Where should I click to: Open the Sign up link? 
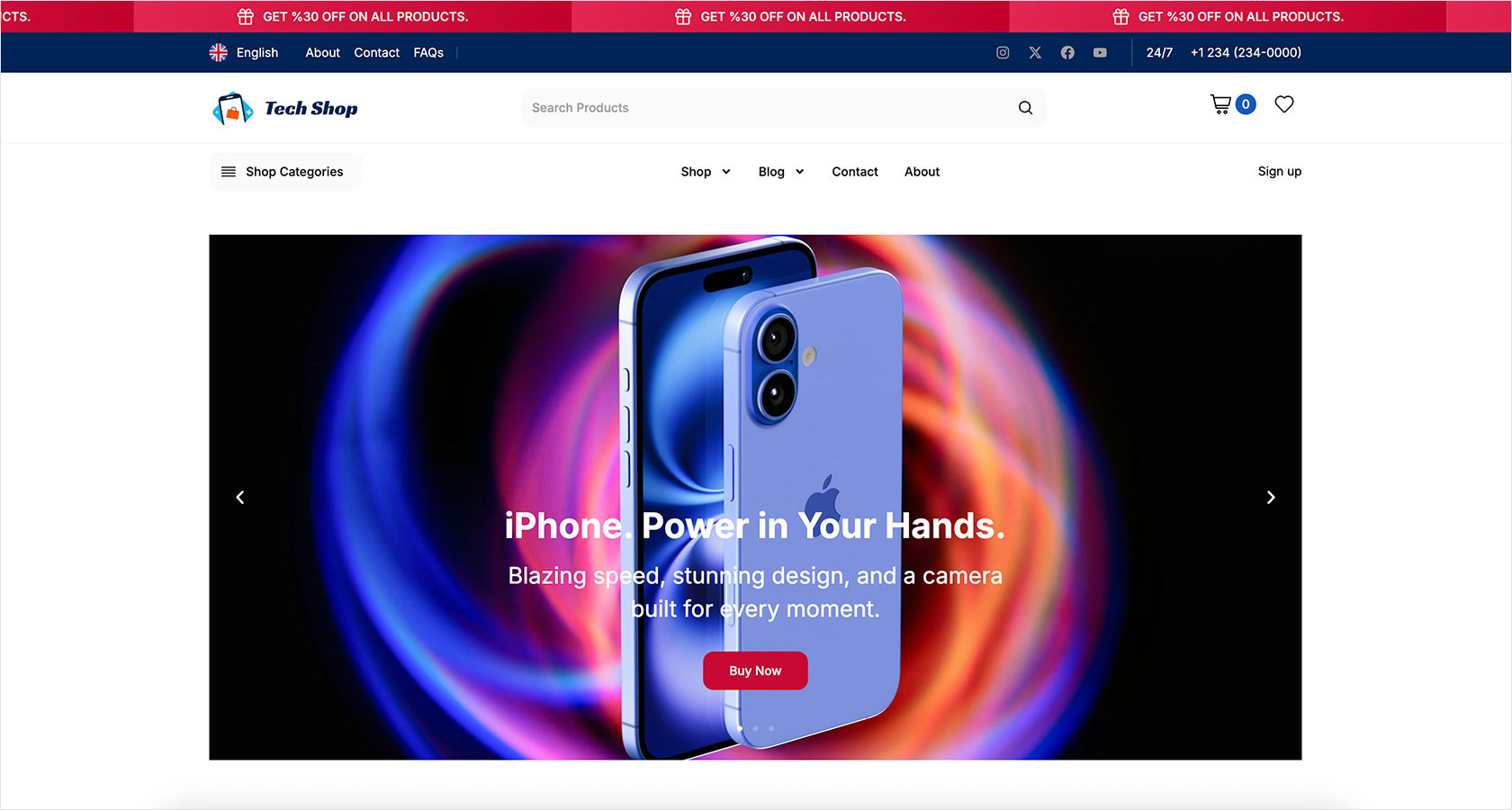click(1280, 172)
